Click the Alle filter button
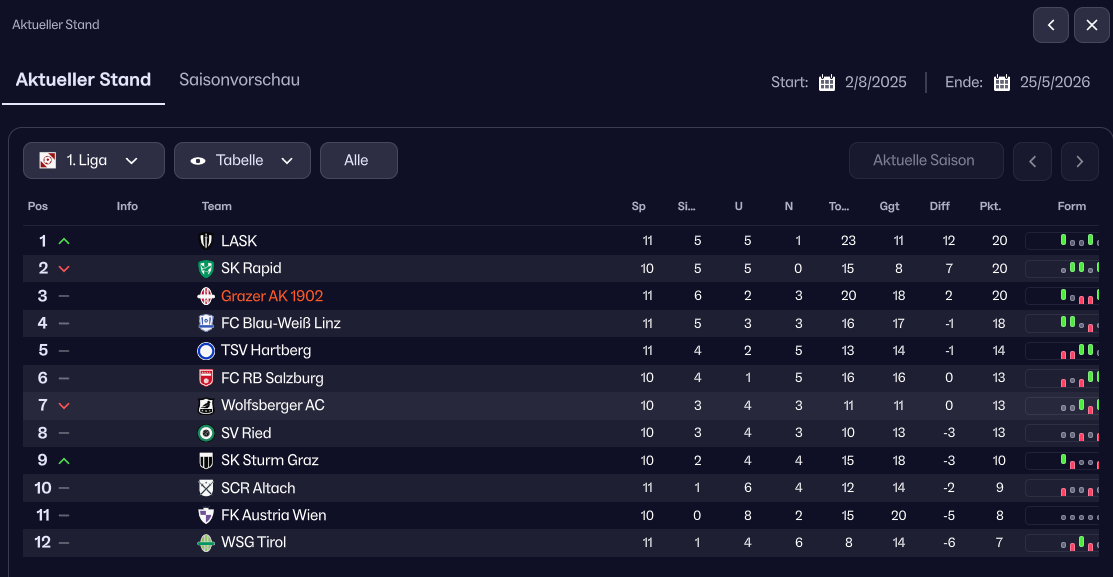1113x577 pixels. click(358, 160)
